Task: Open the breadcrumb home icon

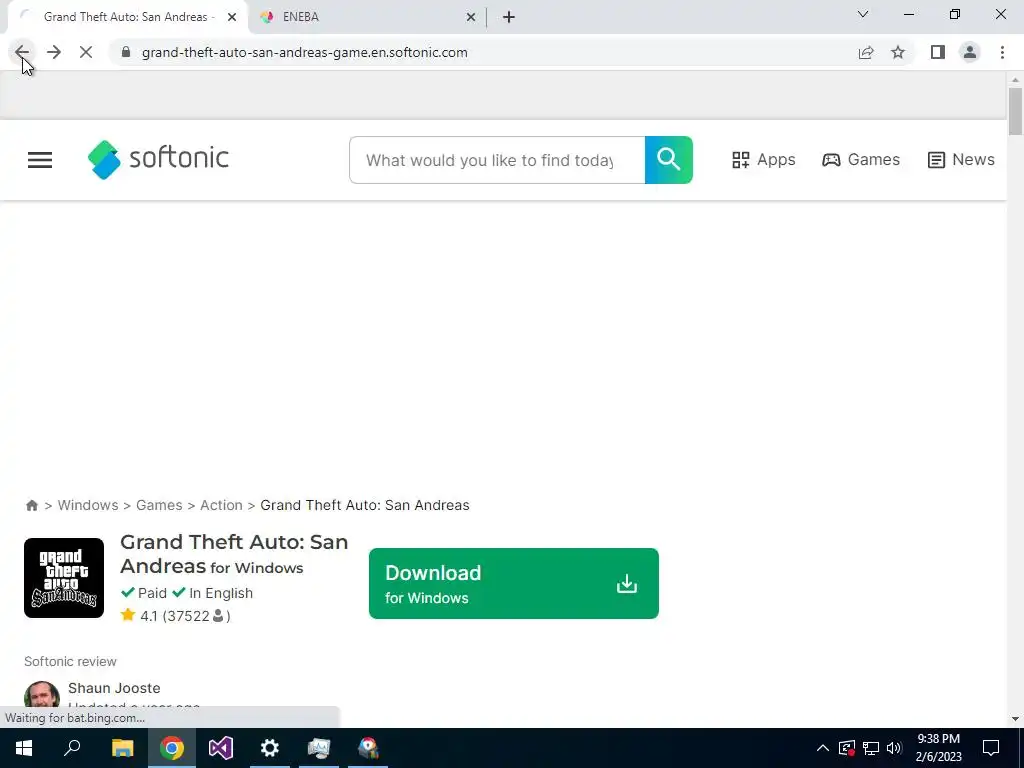Action: [x=31, y=505]
